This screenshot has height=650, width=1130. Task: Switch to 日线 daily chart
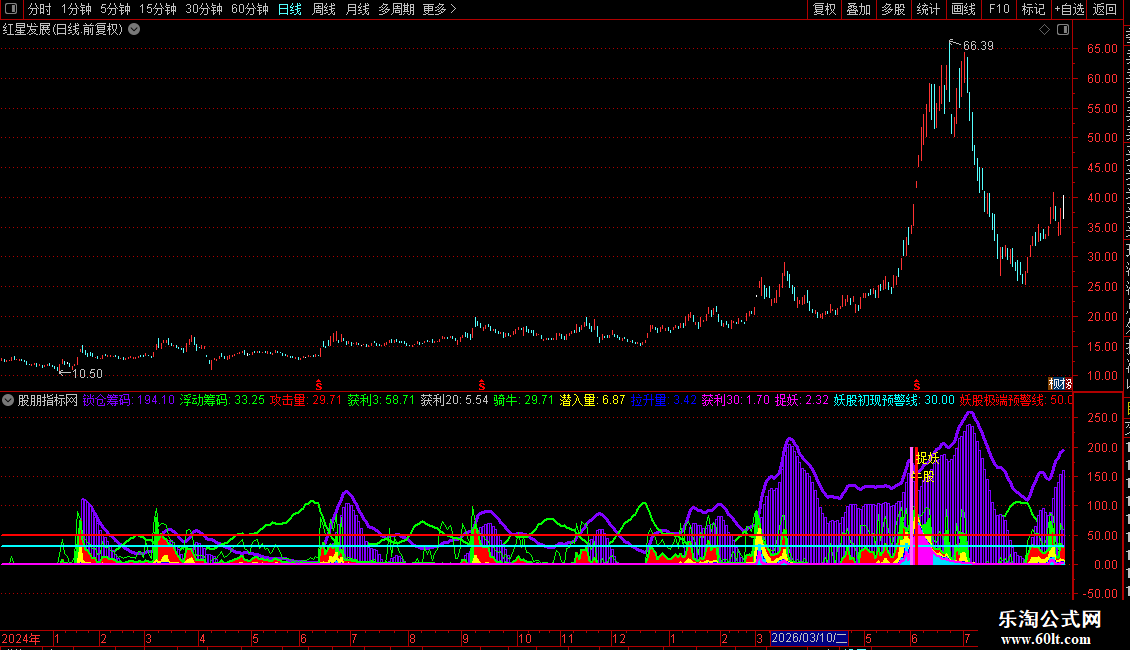point(290,9)
